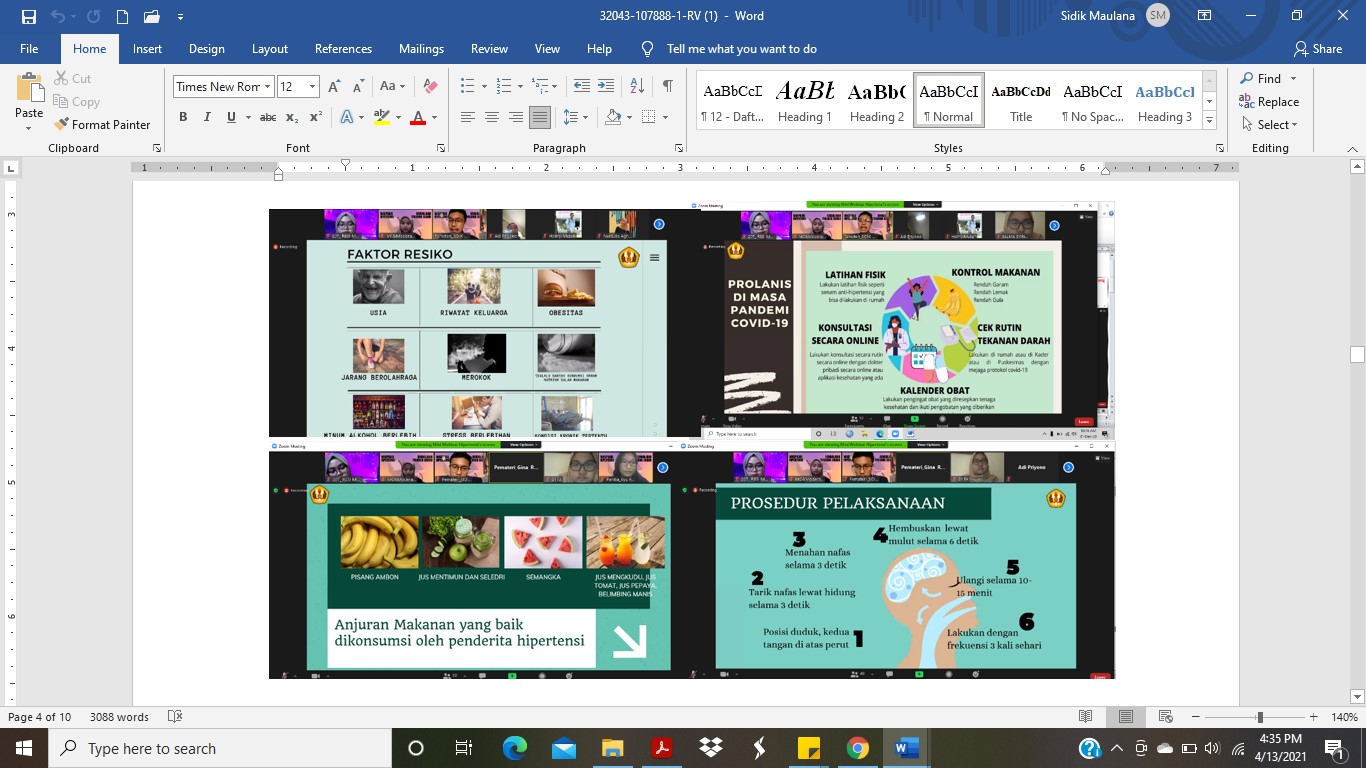This screenshot has height=768, width=1366.
Task: Apply the yellow text highlight color
Action: [381, 117]
